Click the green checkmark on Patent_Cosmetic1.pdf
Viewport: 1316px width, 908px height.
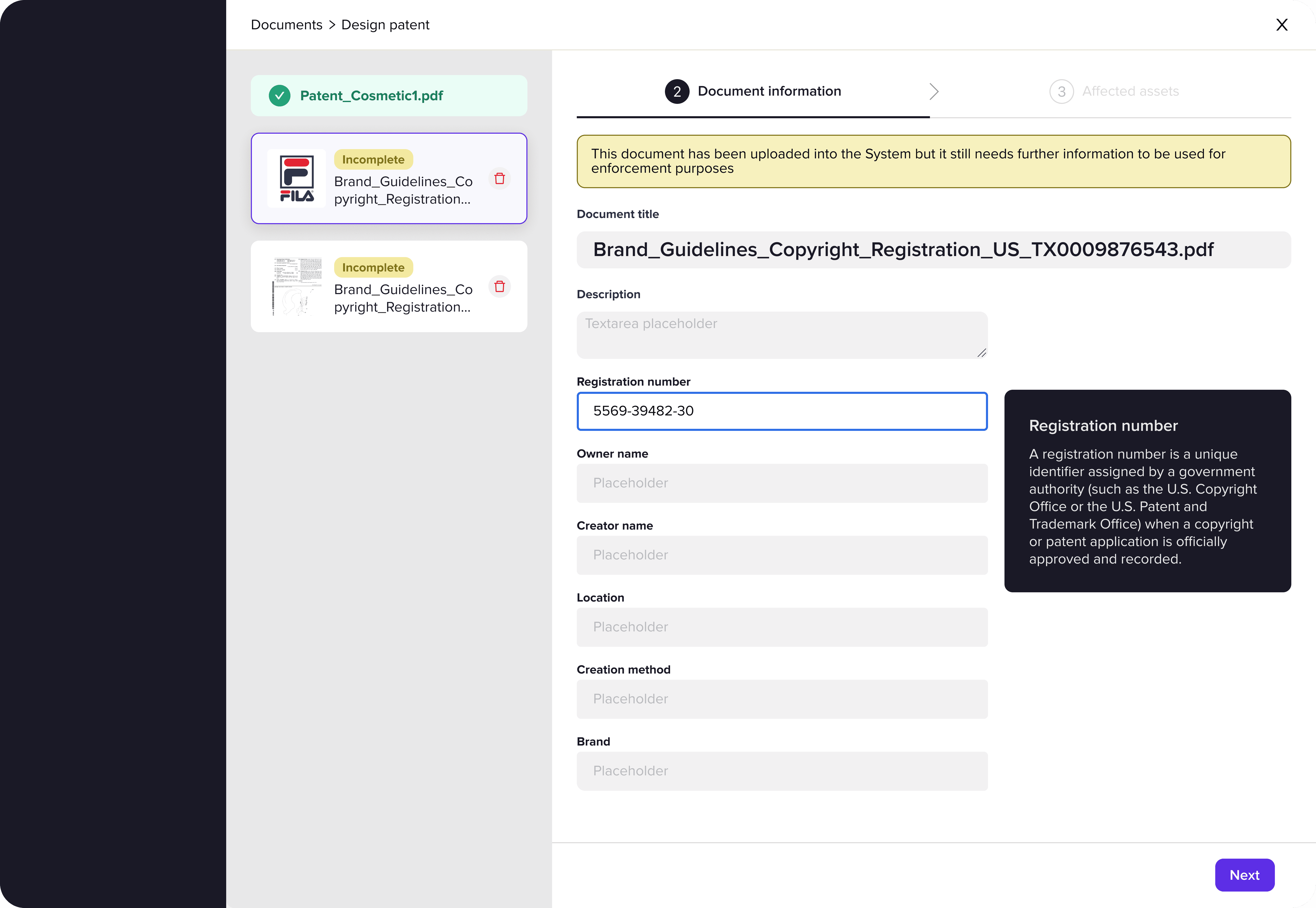pos(279,96)
